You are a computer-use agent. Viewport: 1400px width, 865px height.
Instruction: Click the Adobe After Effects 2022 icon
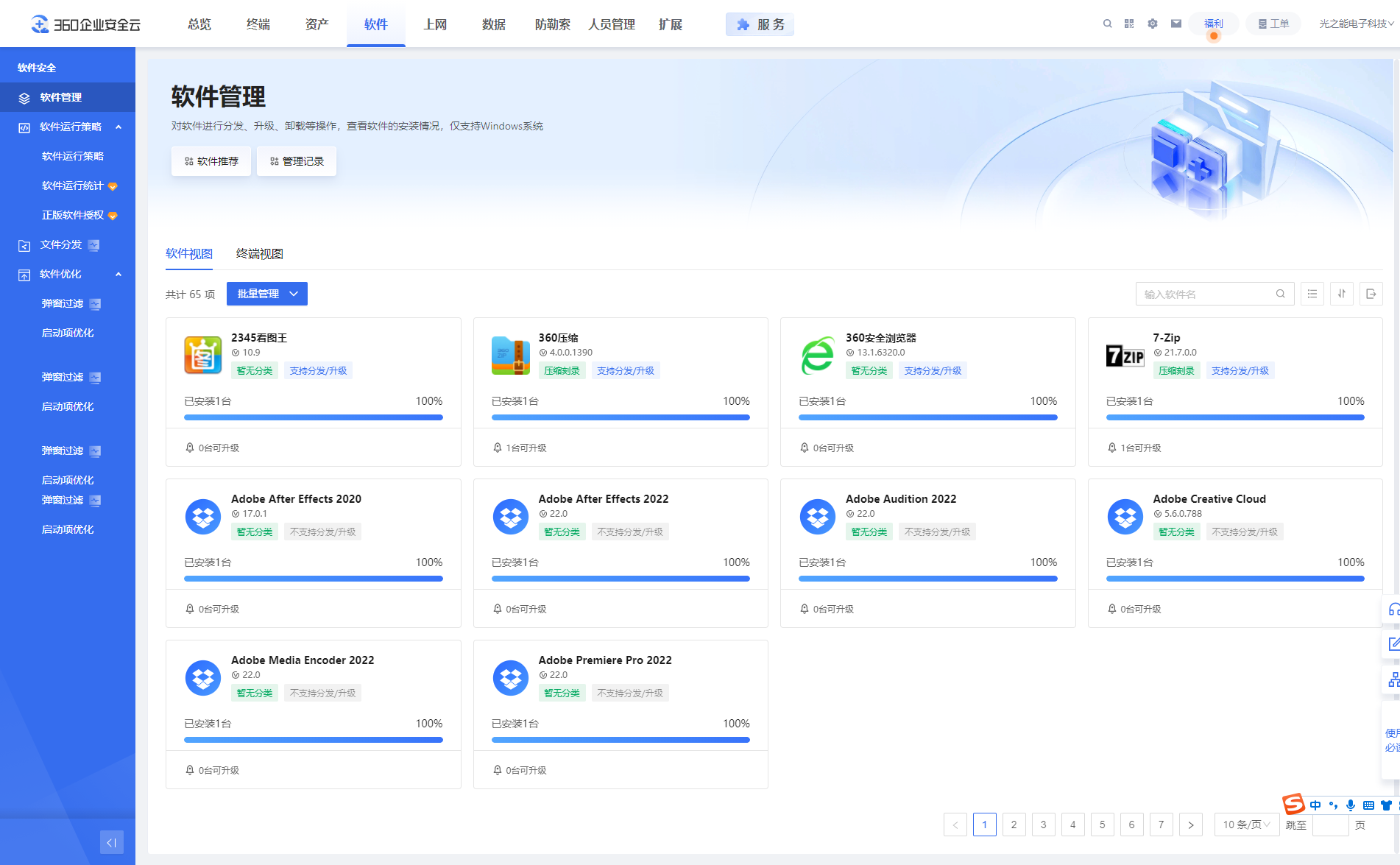pos(511,517)
